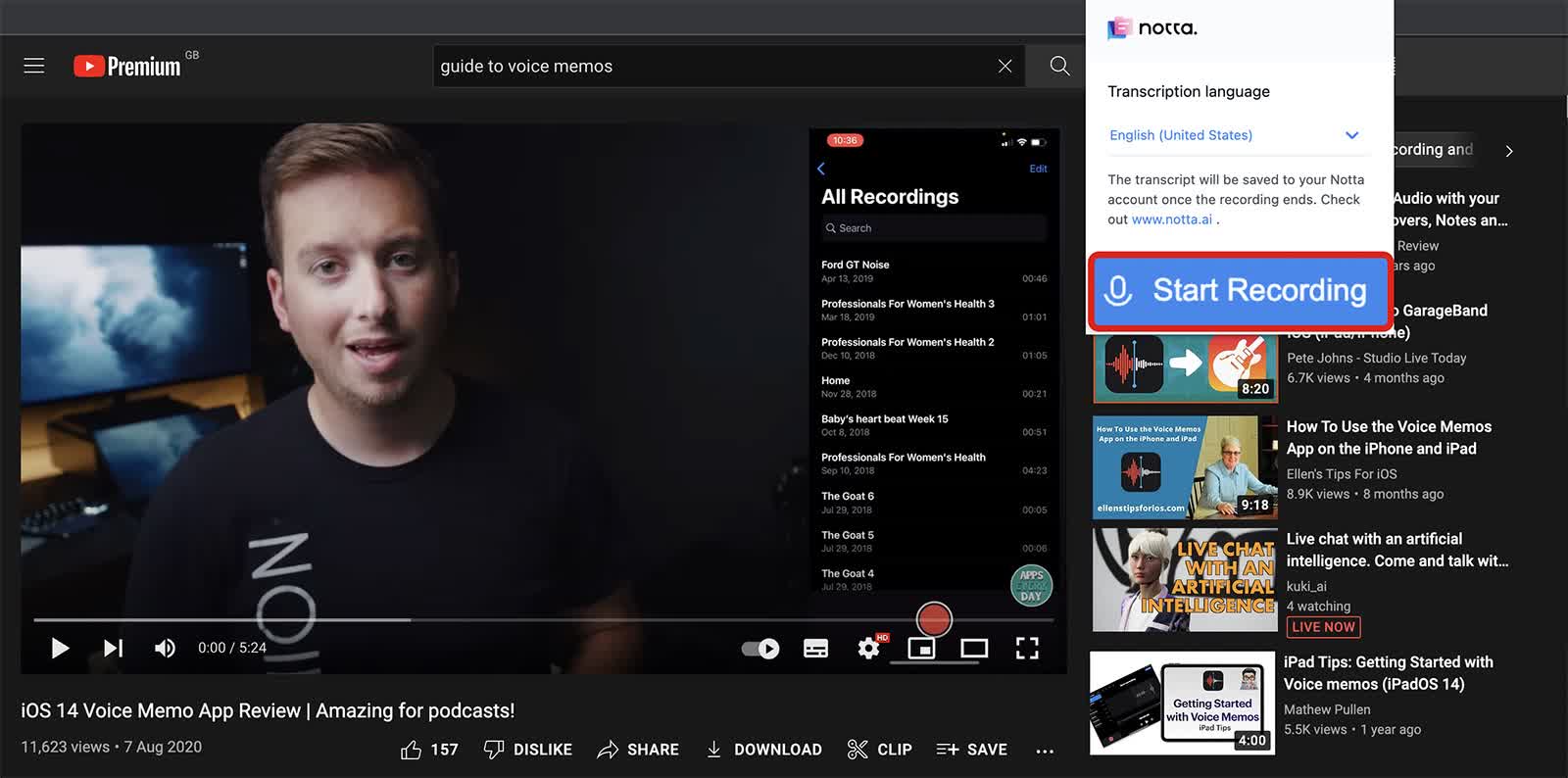This screenshot has width=1568, height=778.
Task: Open video settings gear
Action: coord(869,648)
